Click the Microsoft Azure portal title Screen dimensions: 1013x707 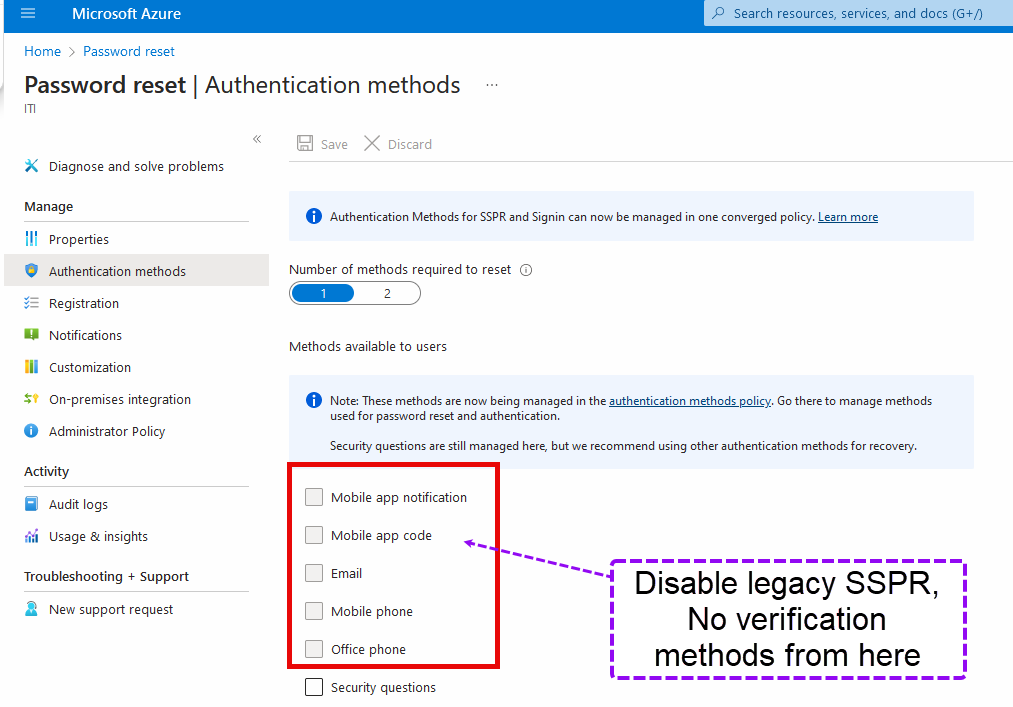[126, 14]
